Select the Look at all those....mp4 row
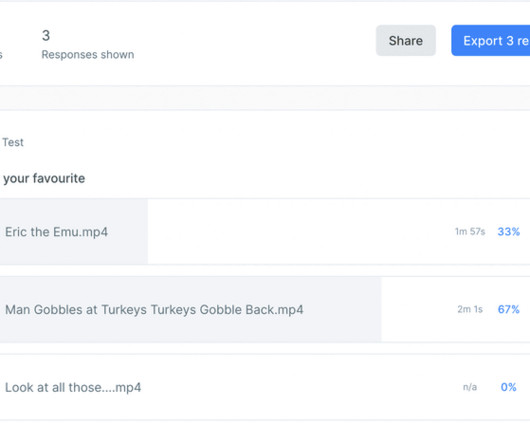Viewport: 530px width, 443px height. 265,387
